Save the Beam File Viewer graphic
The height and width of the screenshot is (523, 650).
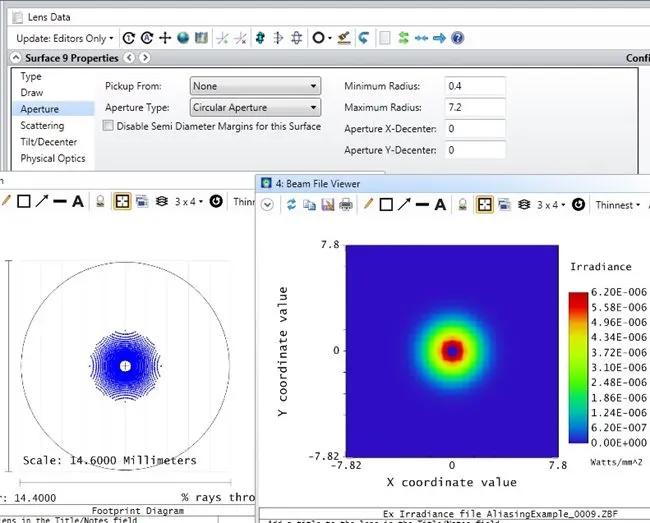[x=327, y=204]
